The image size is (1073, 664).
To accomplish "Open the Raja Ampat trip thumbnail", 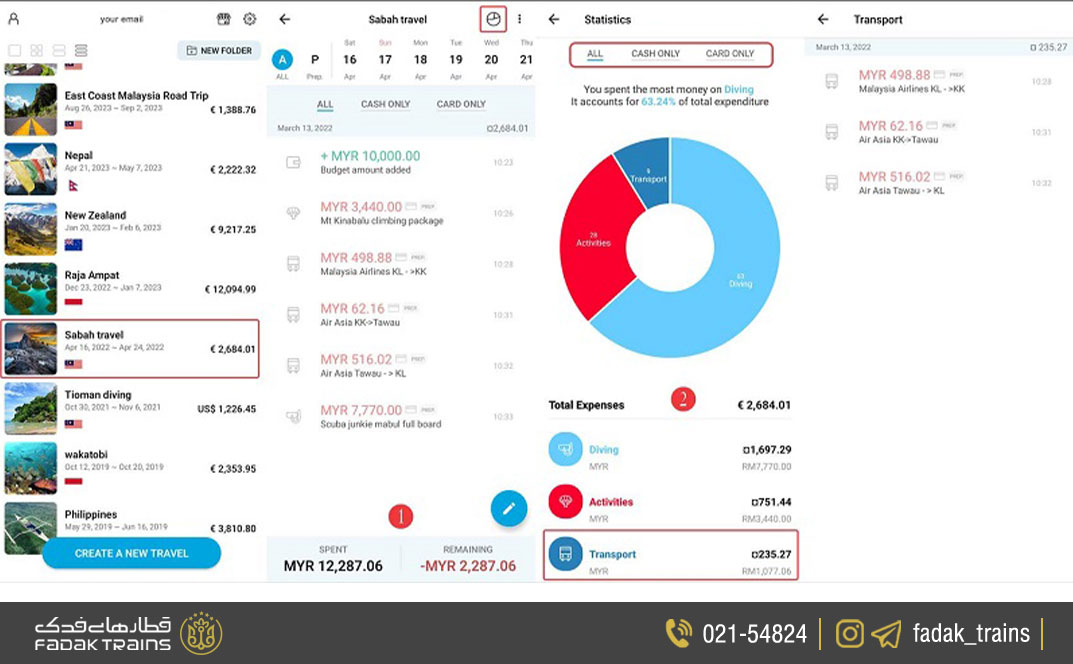I will (x=30, y=289).
